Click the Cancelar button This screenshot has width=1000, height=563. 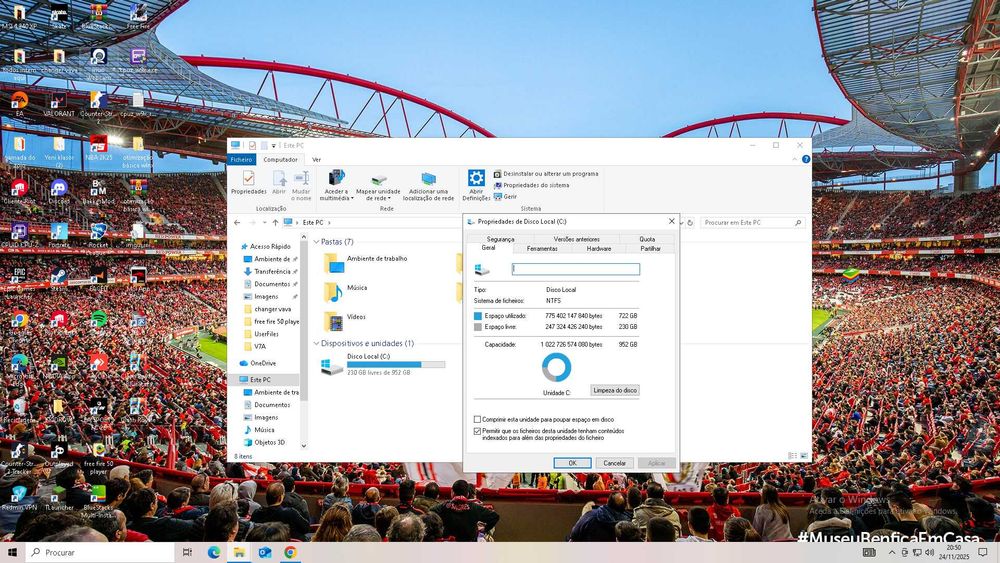(x=614, y=463)
